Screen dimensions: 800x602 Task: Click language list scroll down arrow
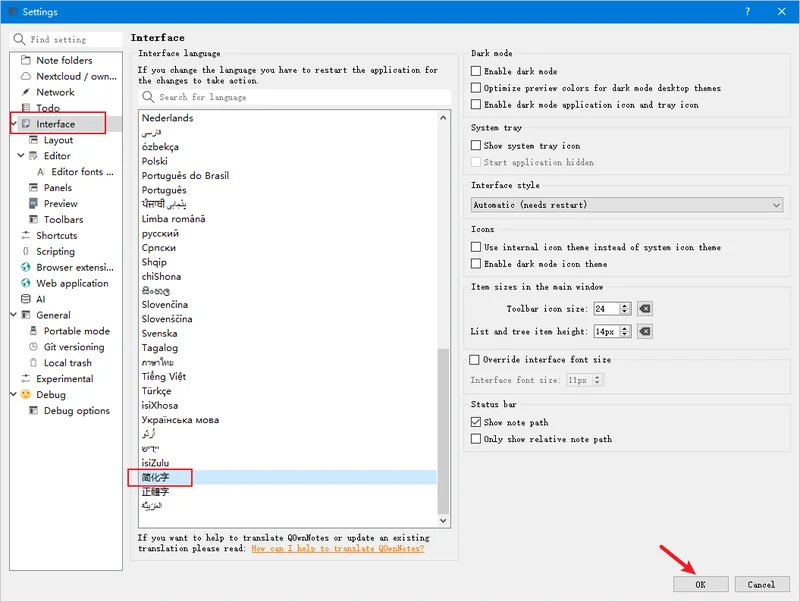tap(443, 520)
